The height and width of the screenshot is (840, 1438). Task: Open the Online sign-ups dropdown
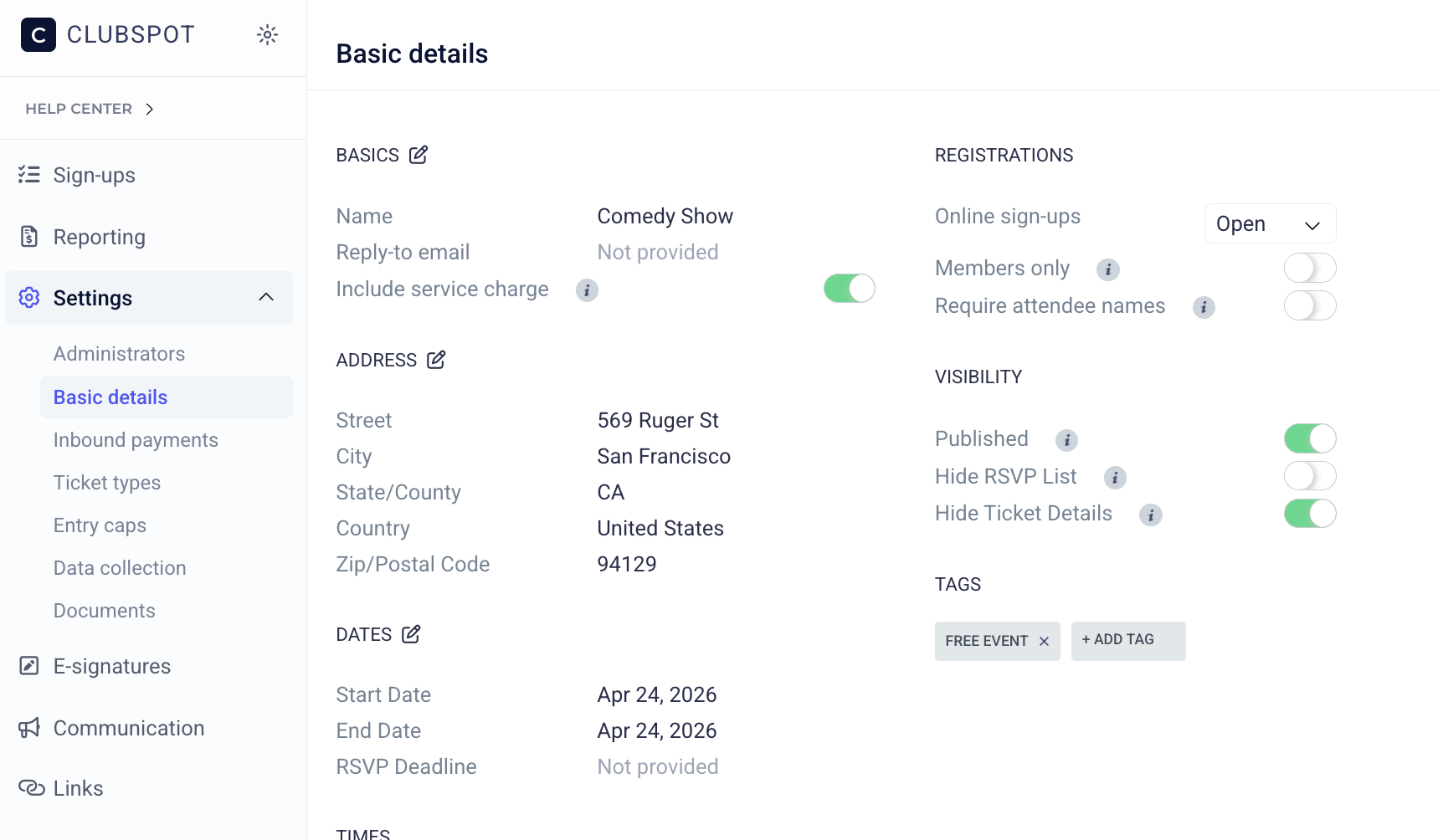click(x=1269, y=224)
